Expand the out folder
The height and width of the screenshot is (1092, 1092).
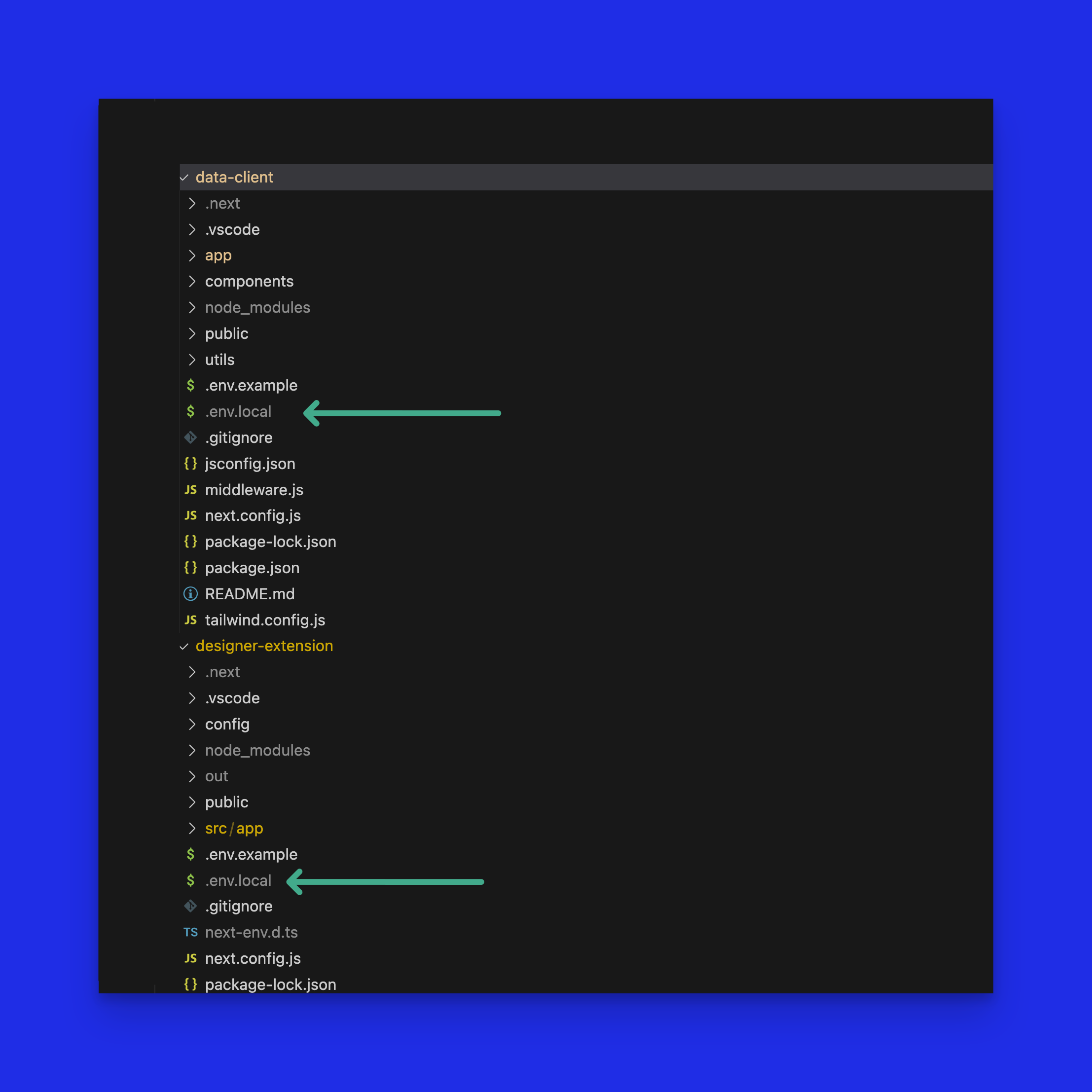216,776
